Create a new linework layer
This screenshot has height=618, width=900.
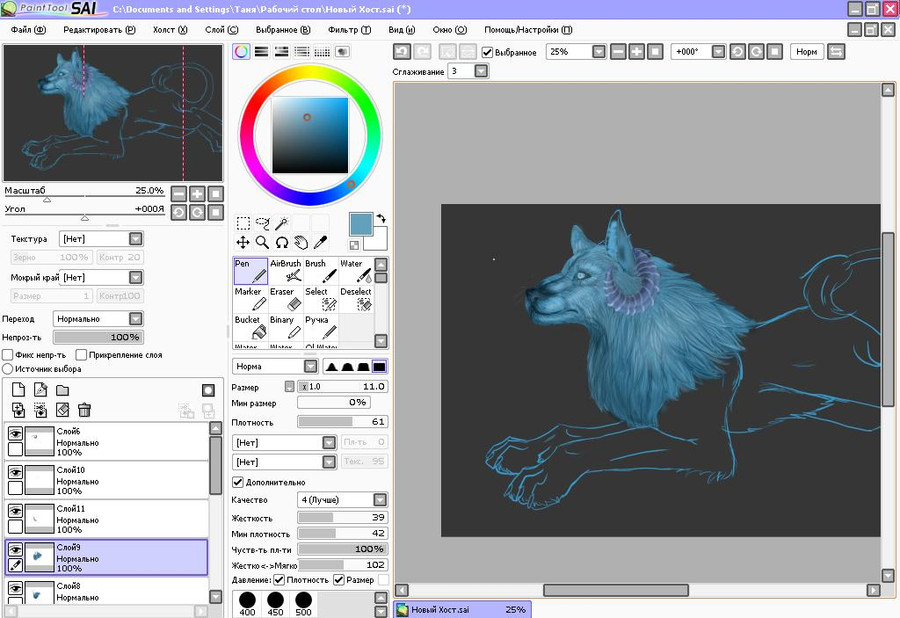(x=40, y=390)
